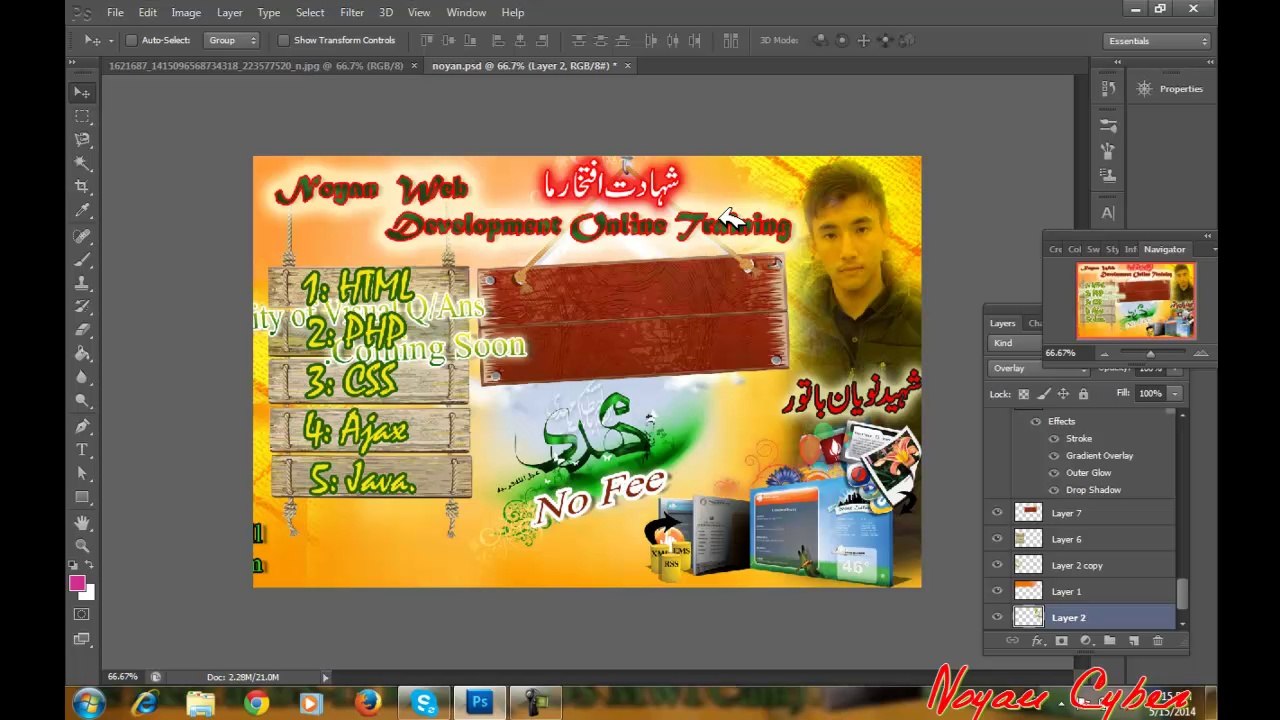Toggle Outer Glow effect visibility
Image resolution: width=1280 pixels, height=720 pixels.
coord(1054,473)
